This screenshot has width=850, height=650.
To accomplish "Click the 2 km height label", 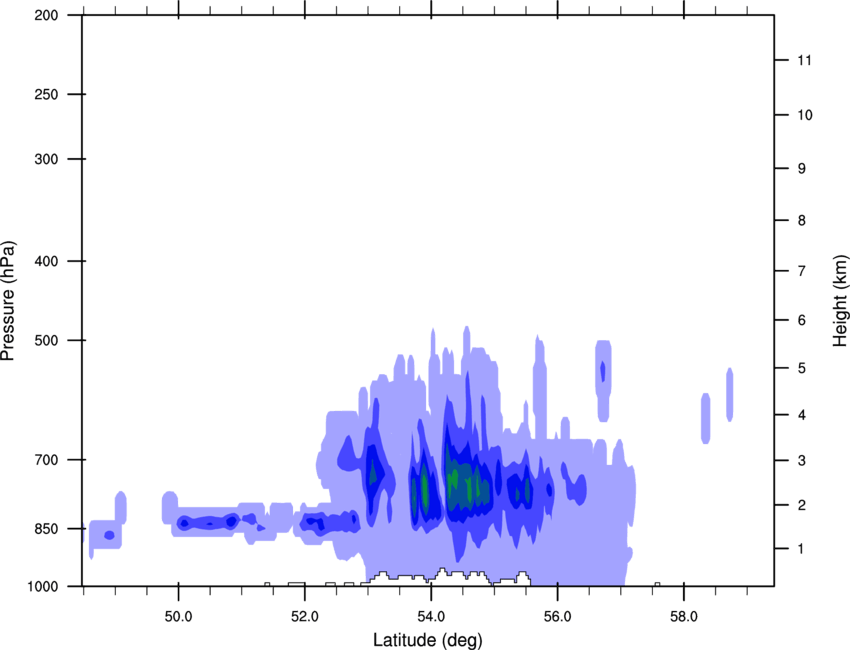I will click(x=802, y=505).
